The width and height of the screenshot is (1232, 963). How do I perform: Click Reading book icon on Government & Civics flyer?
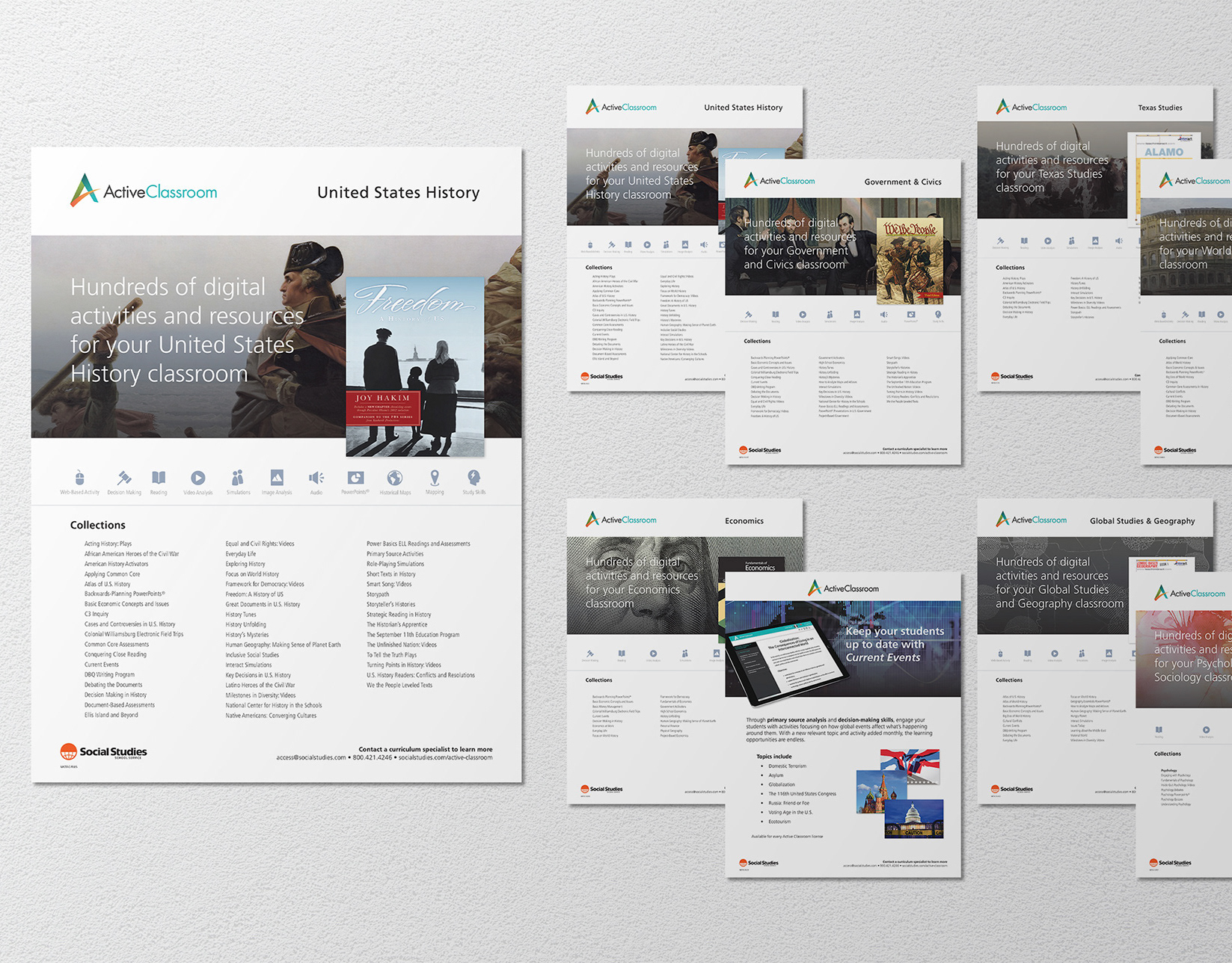[776, 315]
